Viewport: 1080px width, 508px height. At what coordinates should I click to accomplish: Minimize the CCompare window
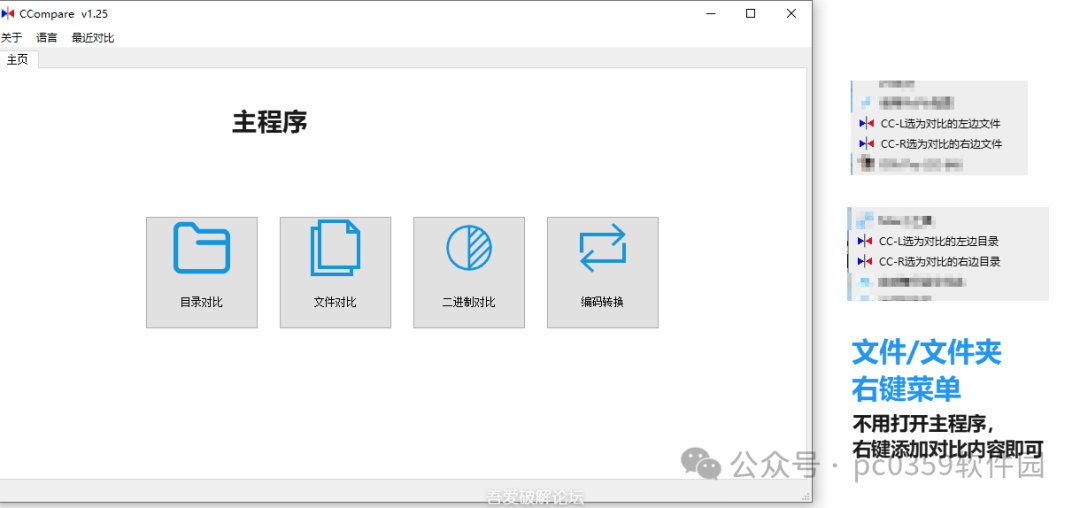[x=710, y=14]
